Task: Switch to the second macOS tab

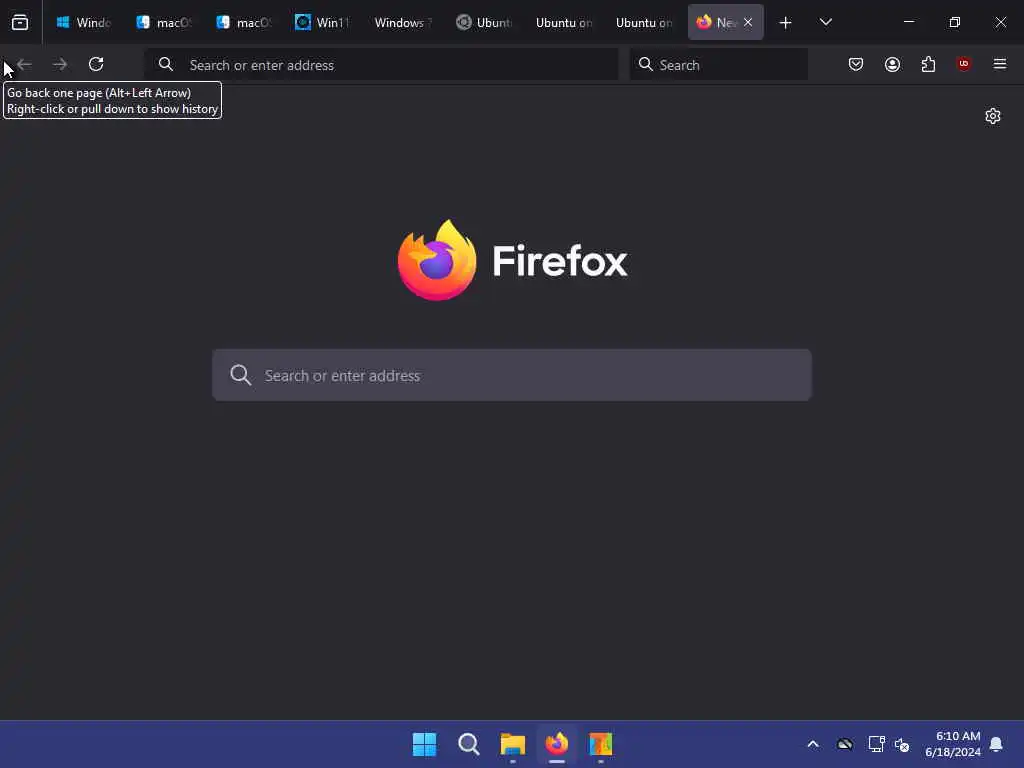Action: 244,22
